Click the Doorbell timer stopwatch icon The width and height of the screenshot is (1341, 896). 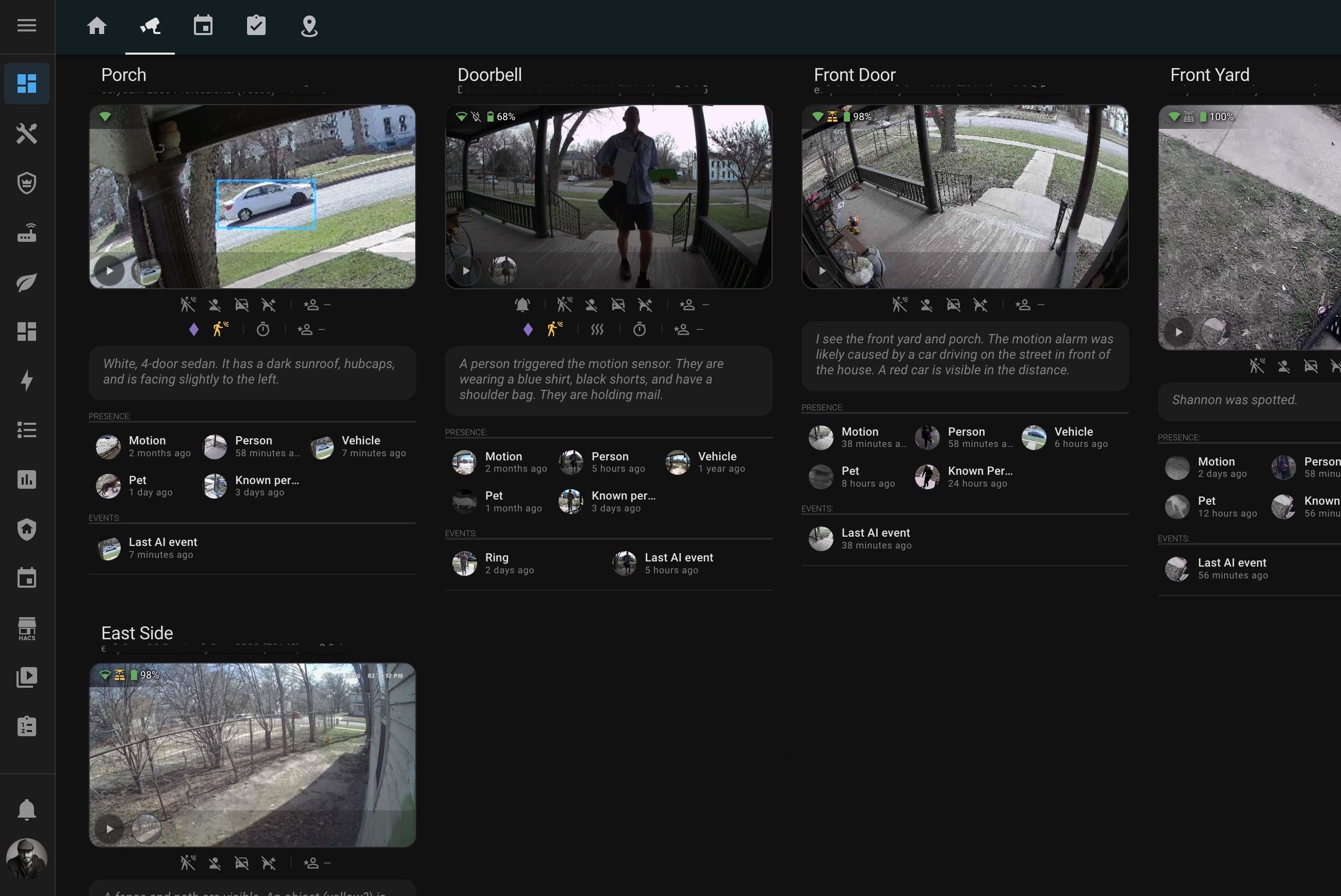[x=640, y=329]
